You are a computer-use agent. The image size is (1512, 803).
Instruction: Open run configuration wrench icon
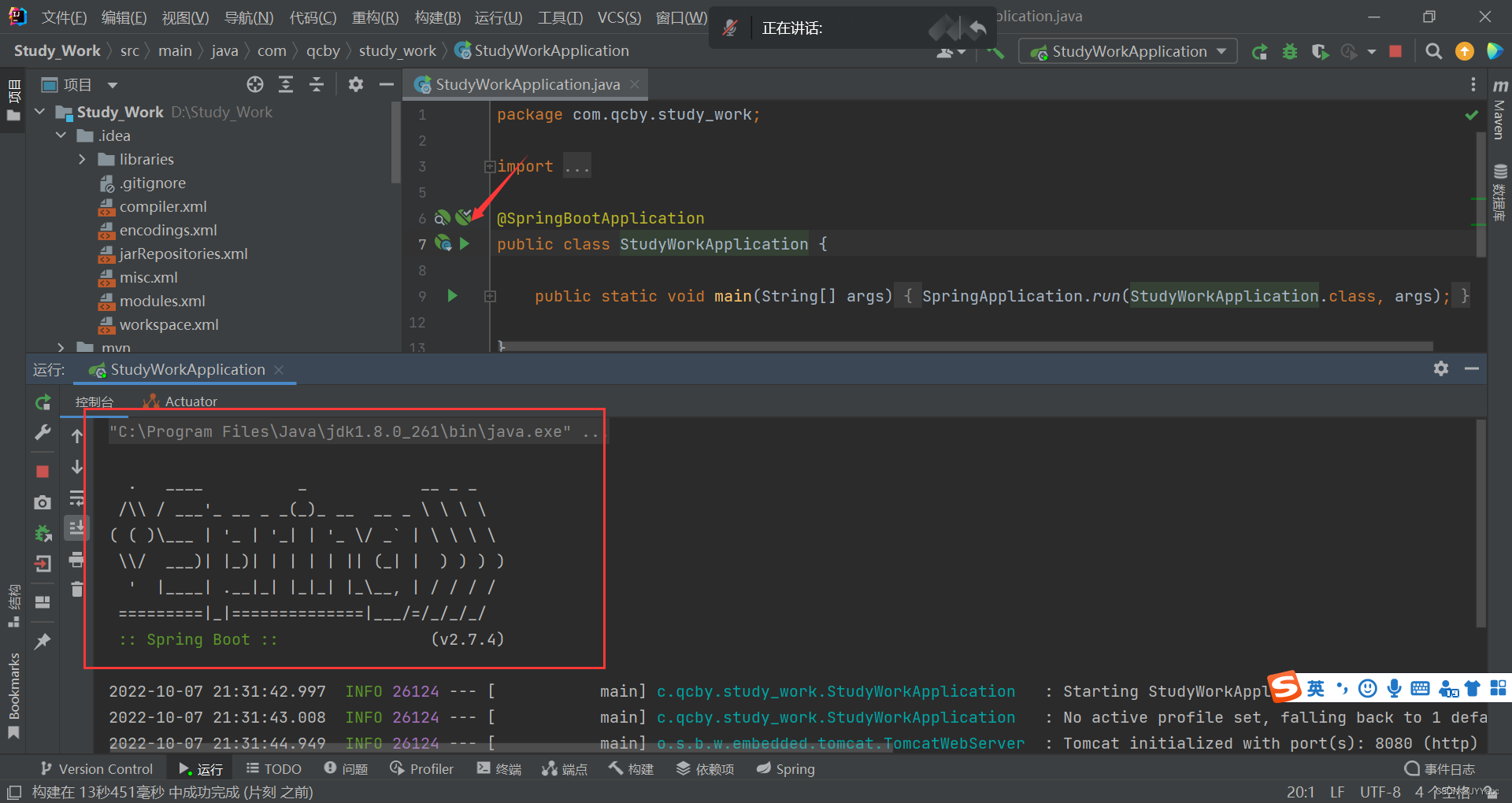tap(43, 432)
